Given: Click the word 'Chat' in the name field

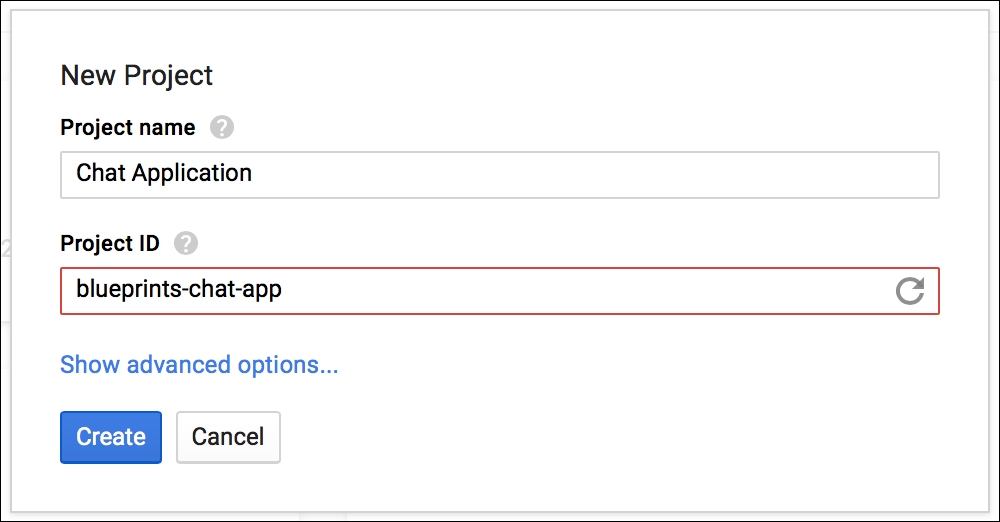Looking at the screenshot, I should pyautogui.click(x=101, y=172).
